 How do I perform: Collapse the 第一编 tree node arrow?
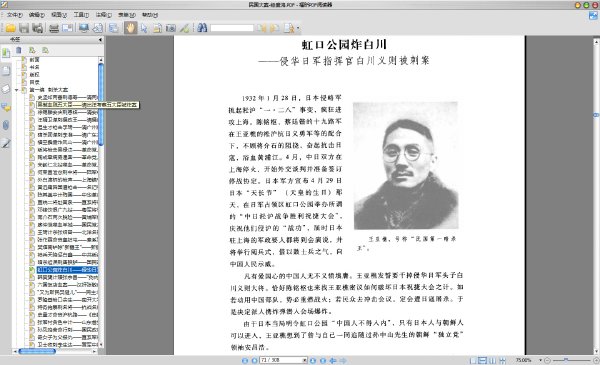click(x=16, y=90)
